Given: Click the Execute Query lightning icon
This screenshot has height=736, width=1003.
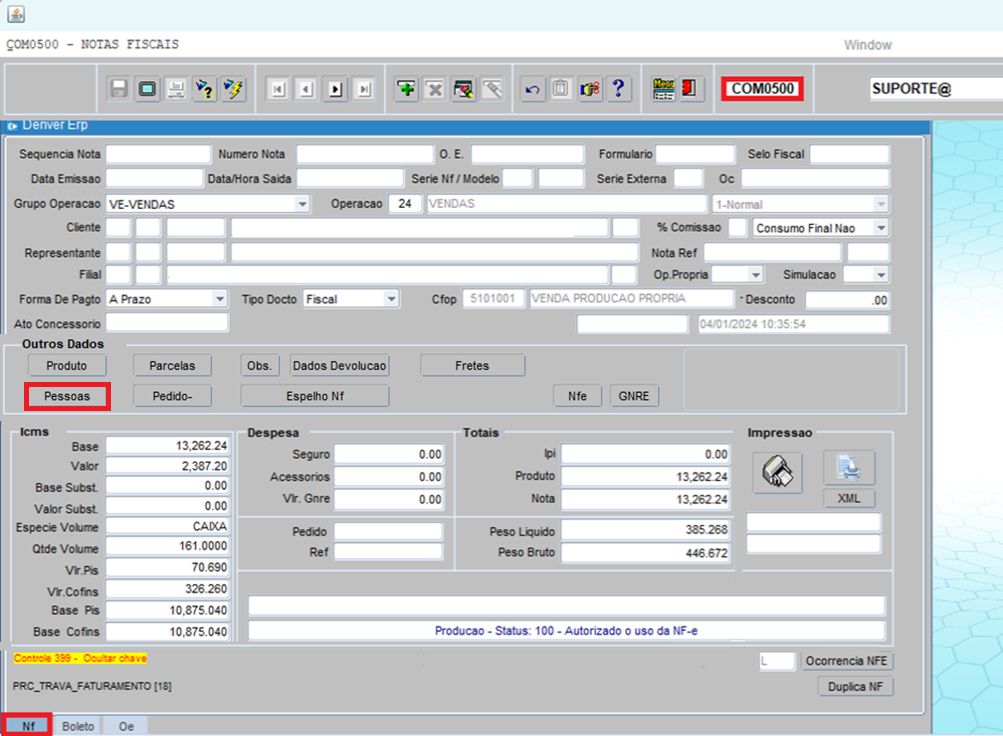Looking at the screenshot, I should (x=233, y=90).
